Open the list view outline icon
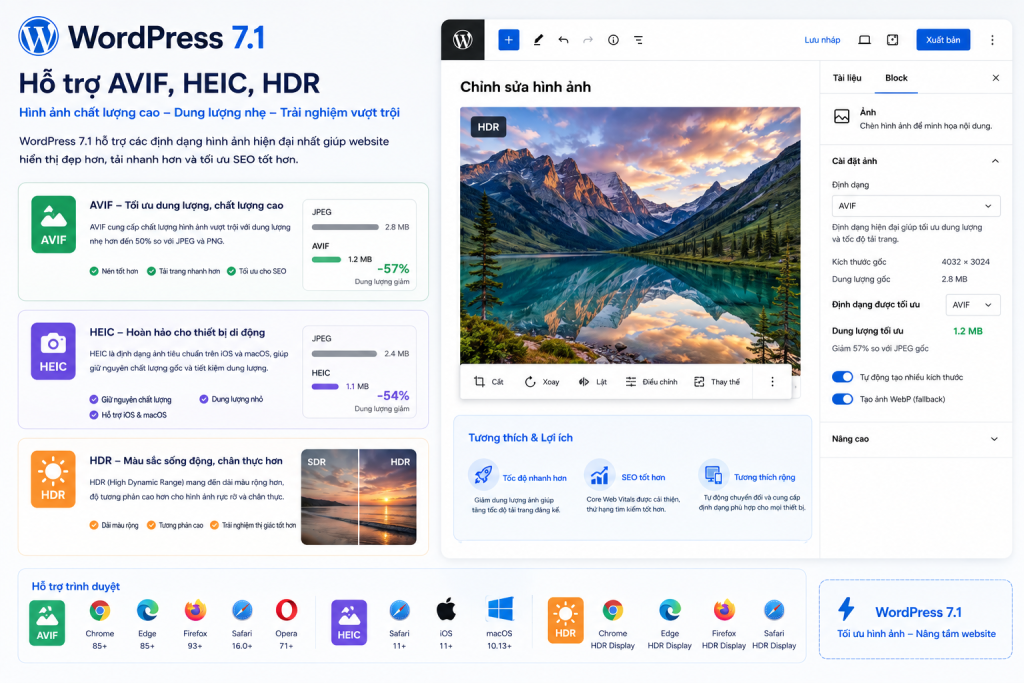Screen dimensions: 1024x683 point(638,40)
